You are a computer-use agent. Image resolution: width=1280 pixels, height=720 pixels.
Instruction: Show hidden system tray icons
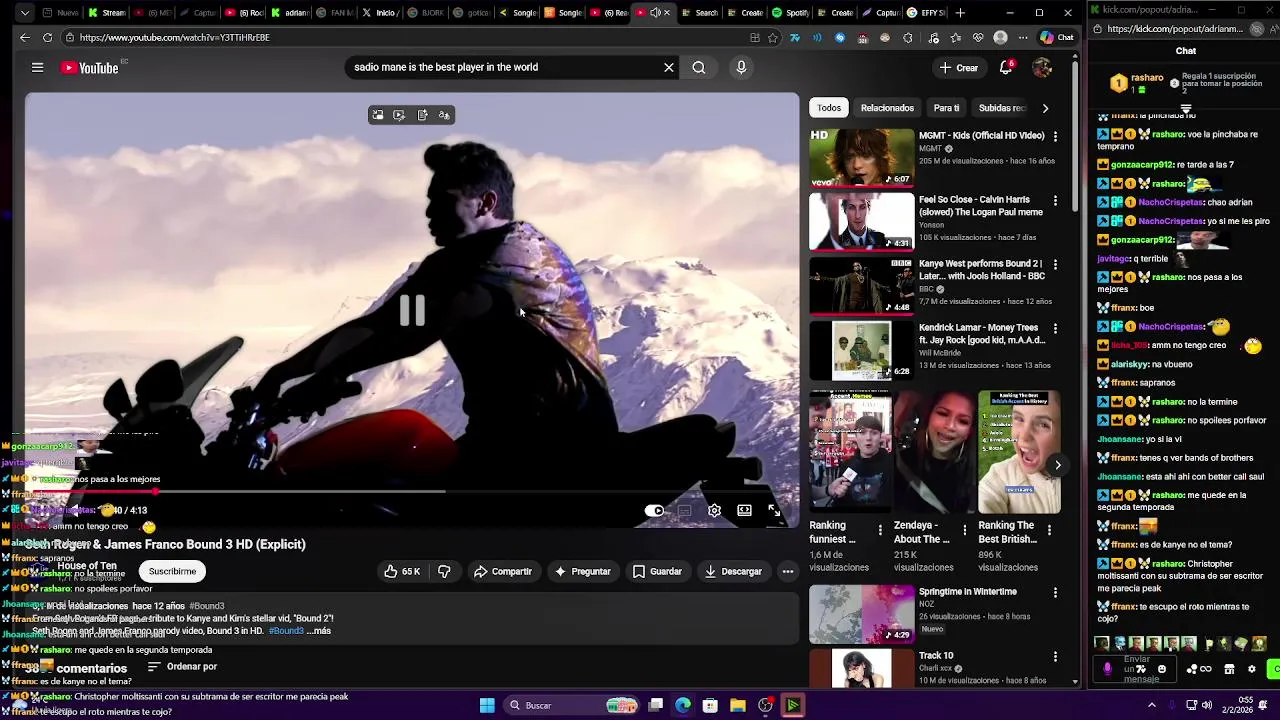1151,705
